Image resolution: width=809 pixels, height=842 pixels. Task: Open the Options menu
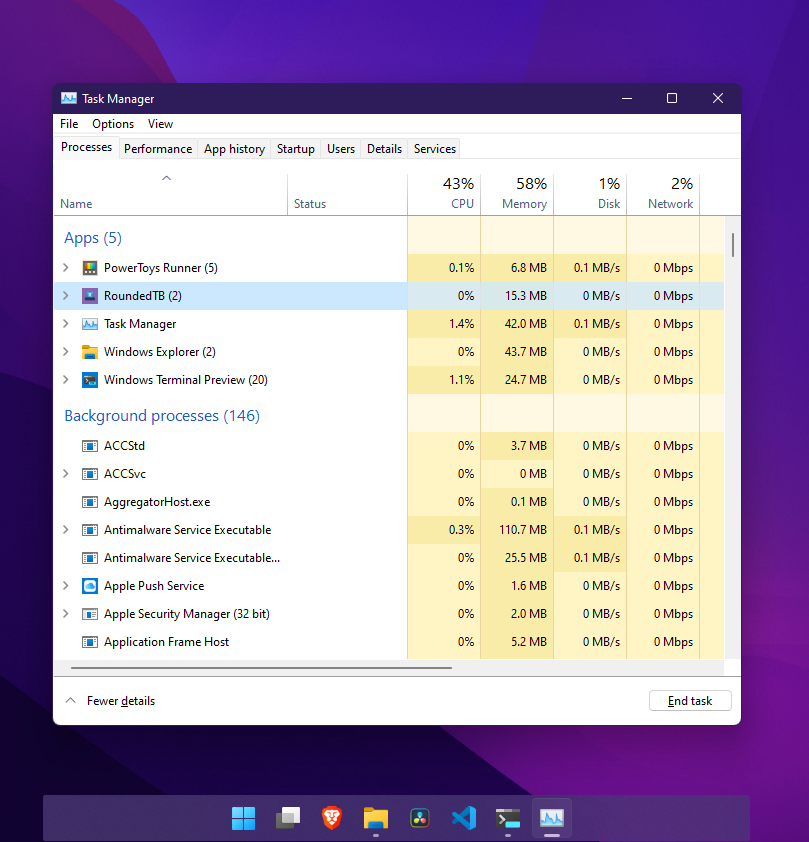113,124
